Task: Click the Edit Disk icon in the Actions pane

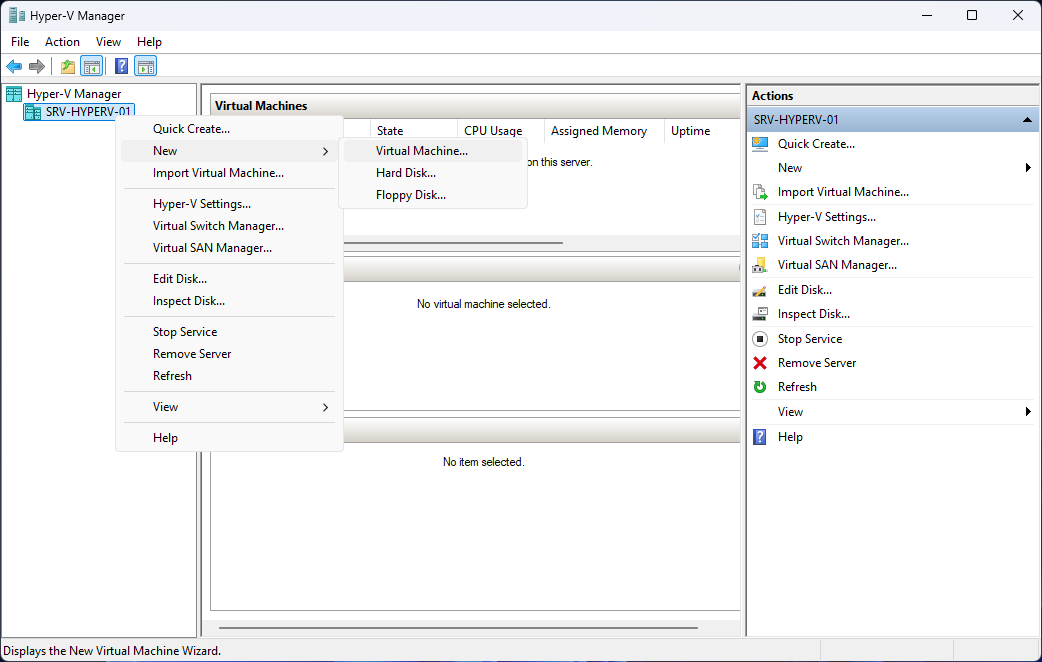Action: [x=760, y=290]
